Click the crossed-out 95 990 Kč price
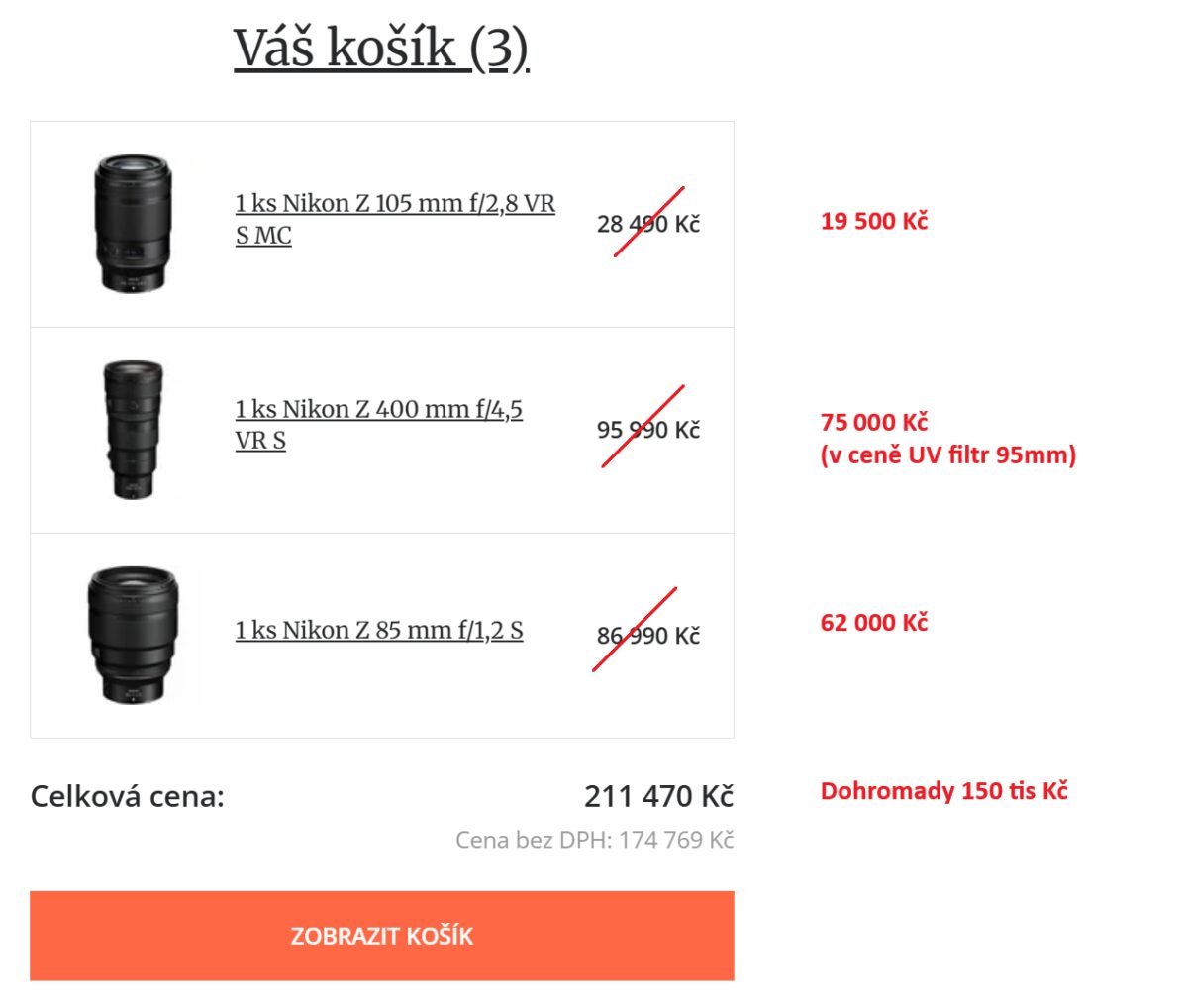The image size is (1188, 1008). [647, 430]
